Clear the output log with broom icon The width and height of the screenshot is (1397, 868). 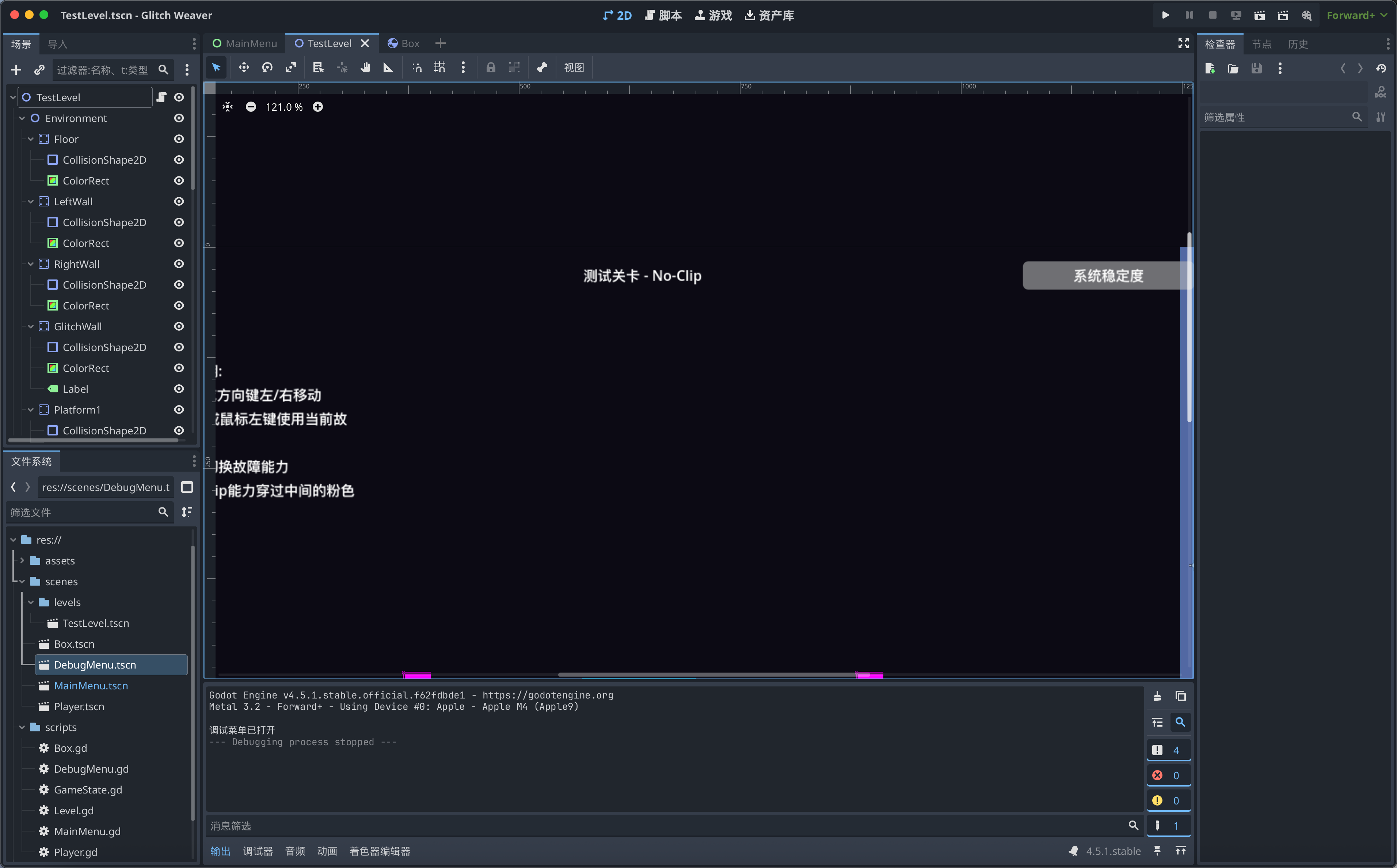tap(1157, 696)
